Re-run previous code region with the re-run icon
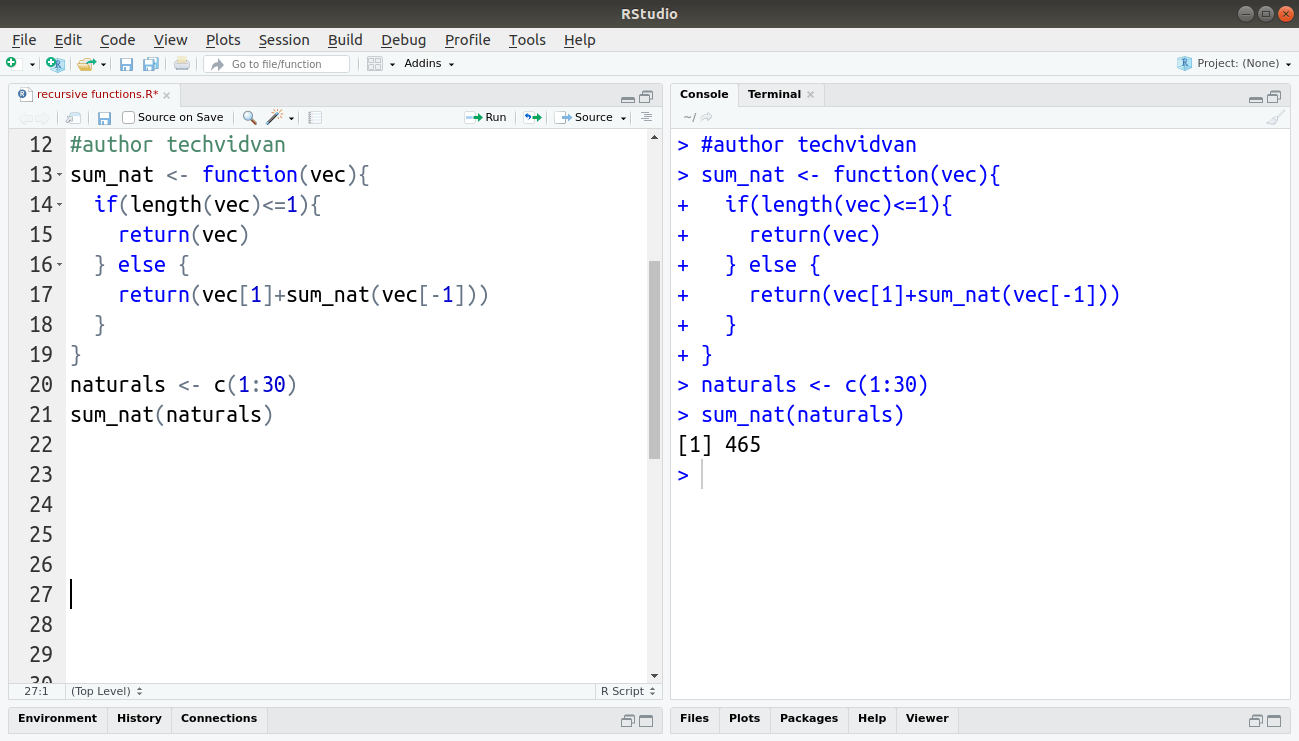The width and height of the screenshot is (1299, 741). click(x=532, y=117)
